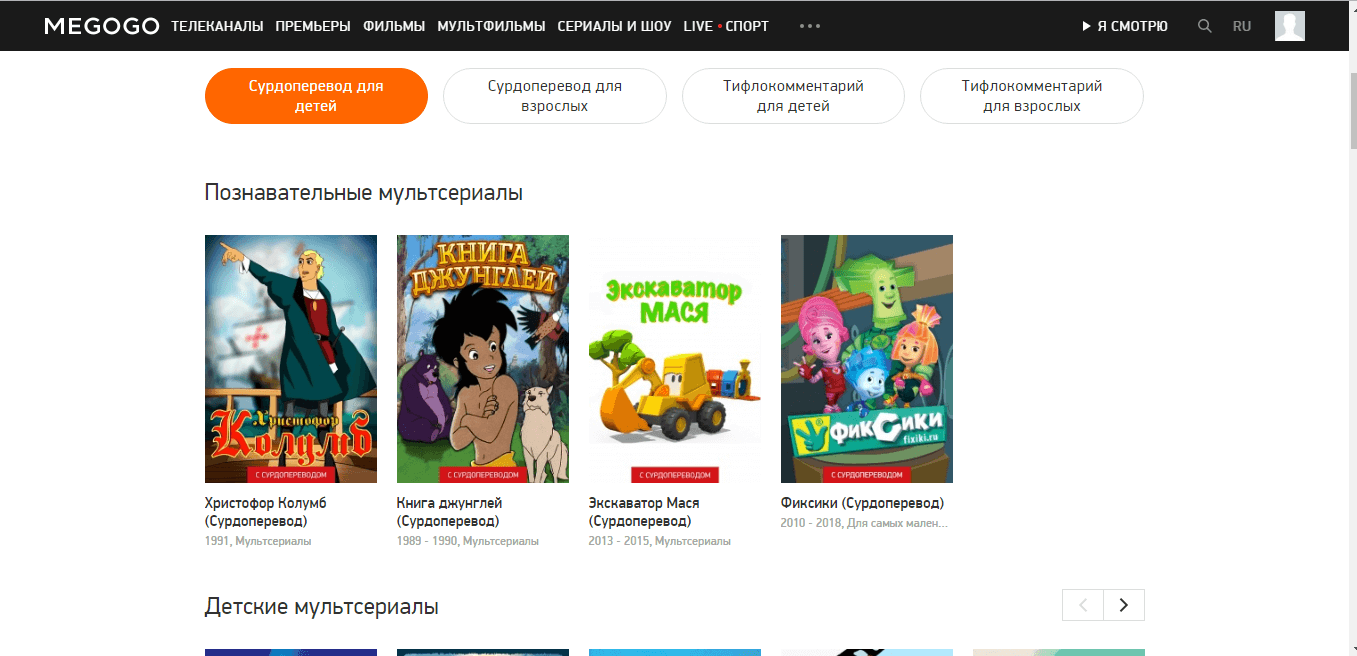The width and height of the screenshot is (1357, 656).
Task: Show next Детские мультсериалы with right arrow
Action: coord(1124,605)
